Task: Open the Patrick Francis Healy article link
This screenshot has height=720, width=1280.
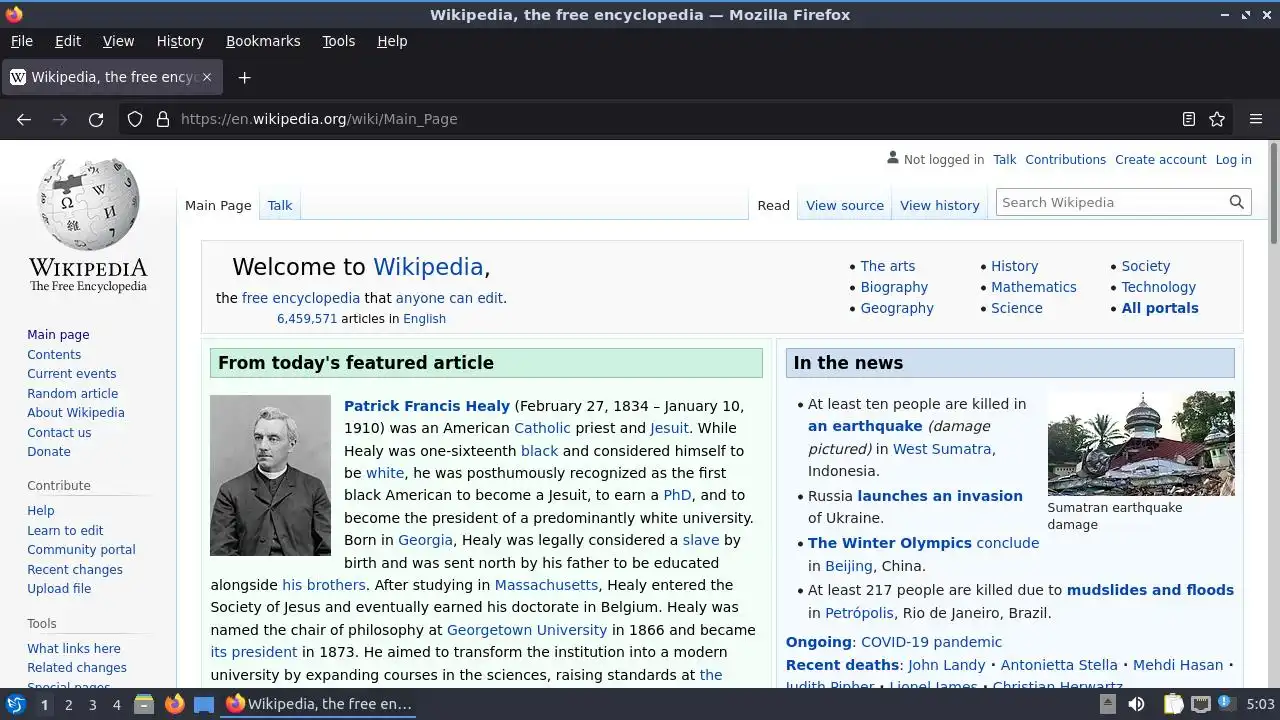Action: 427,406
